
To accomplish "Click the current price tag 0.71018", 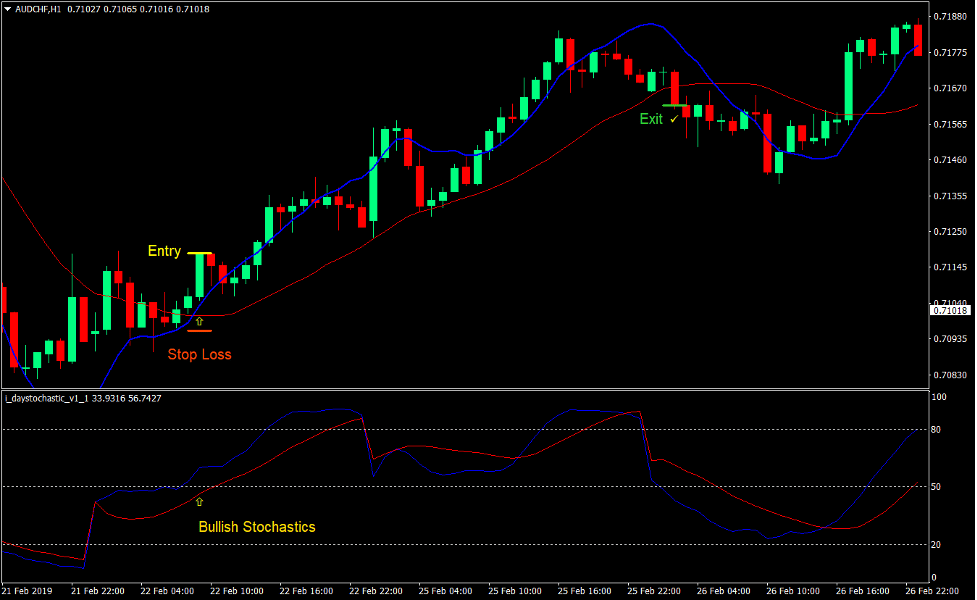I will click(x=948, y=311).
